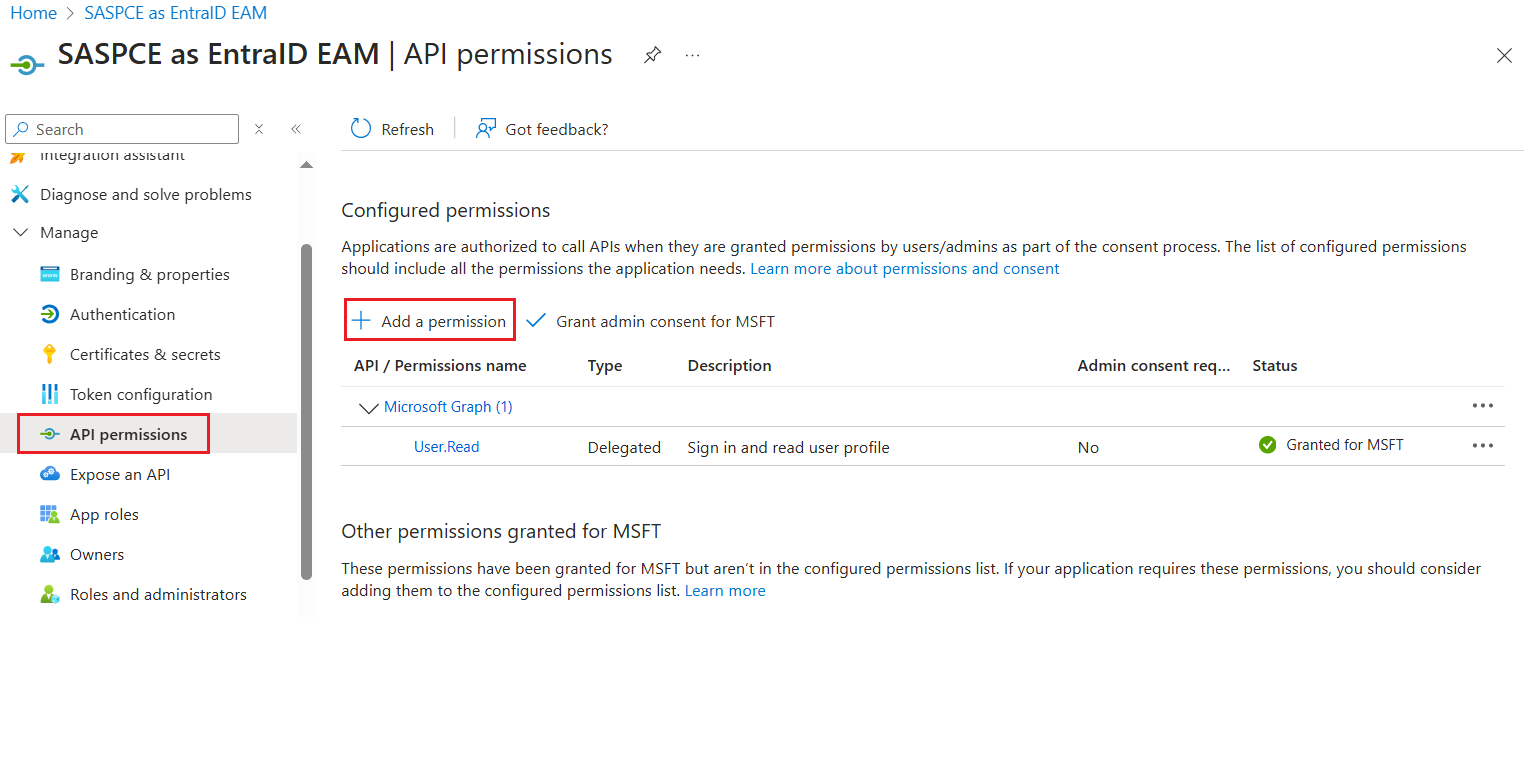Click Add a permission button
Screen dimensions: 1525x780
click(x=430, y=321)
